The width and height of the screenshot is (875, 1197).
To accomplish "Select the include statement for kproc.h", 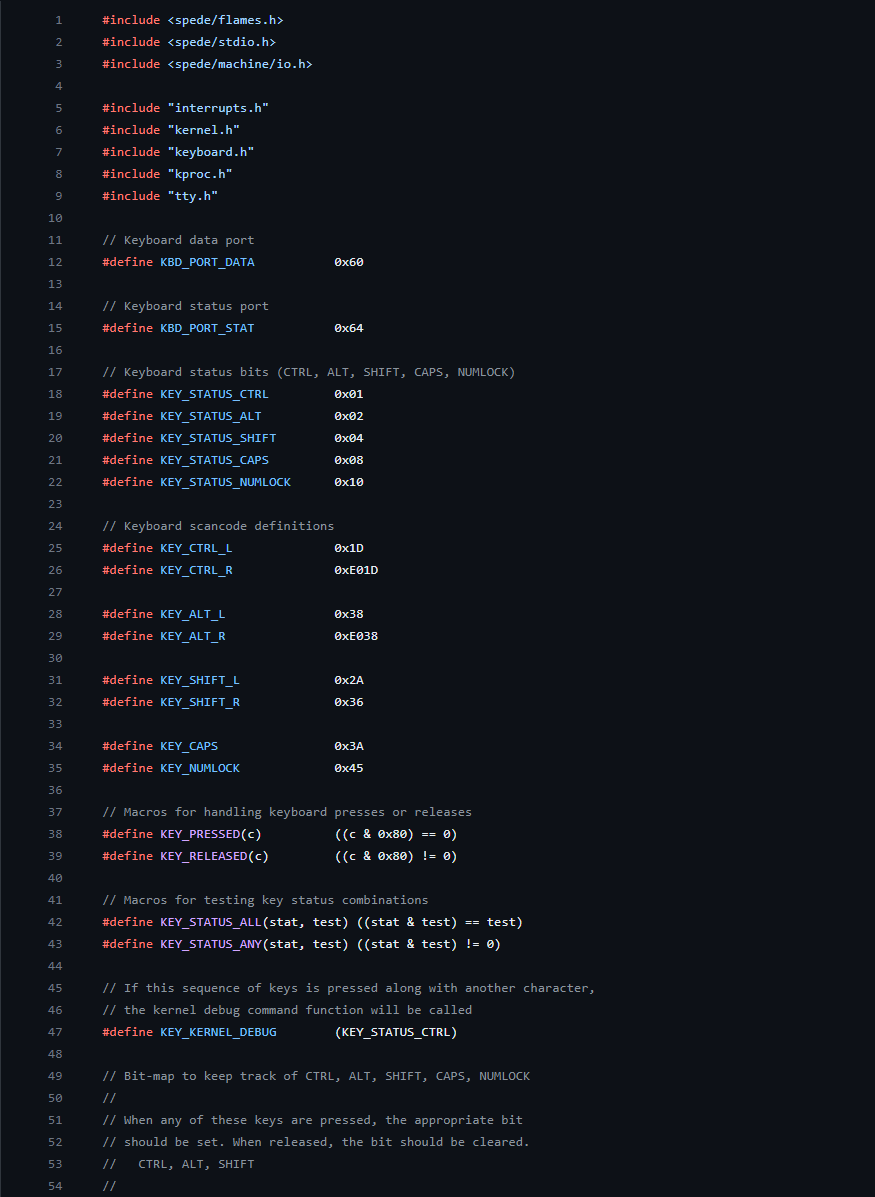I will coord(168,173).
